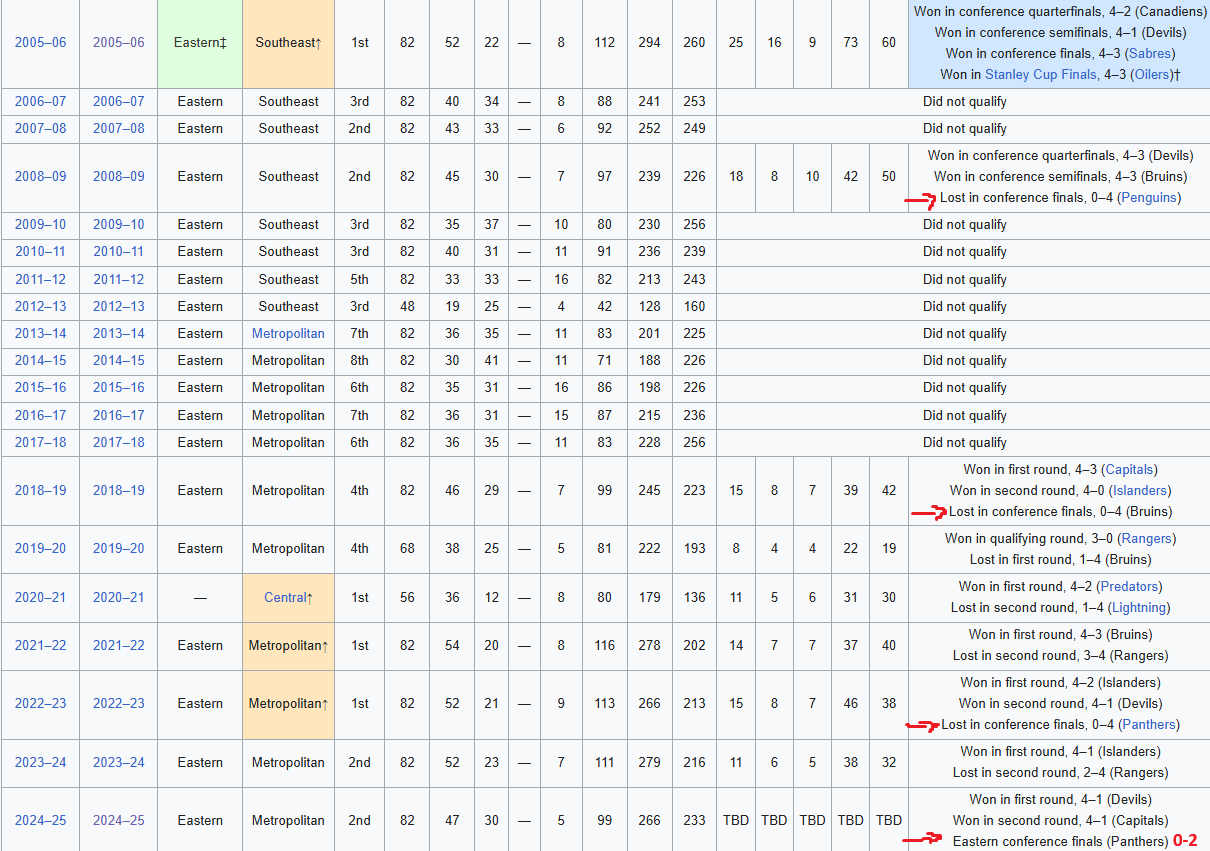The image size is (1210, 851).
Task: Select the leftmost 2010–11 season link
Action: (x=40, y=251)
